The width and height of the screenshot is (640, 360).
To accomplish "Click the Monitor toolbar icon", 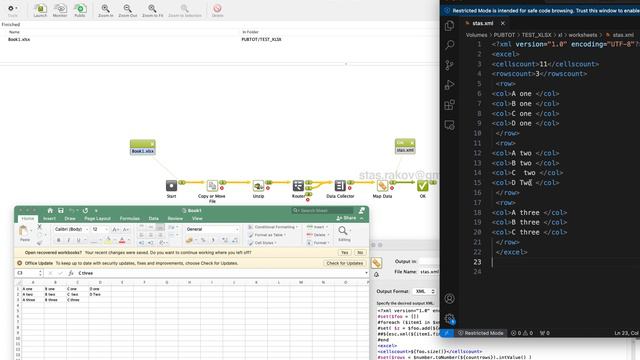I will (x=60, y=10).
